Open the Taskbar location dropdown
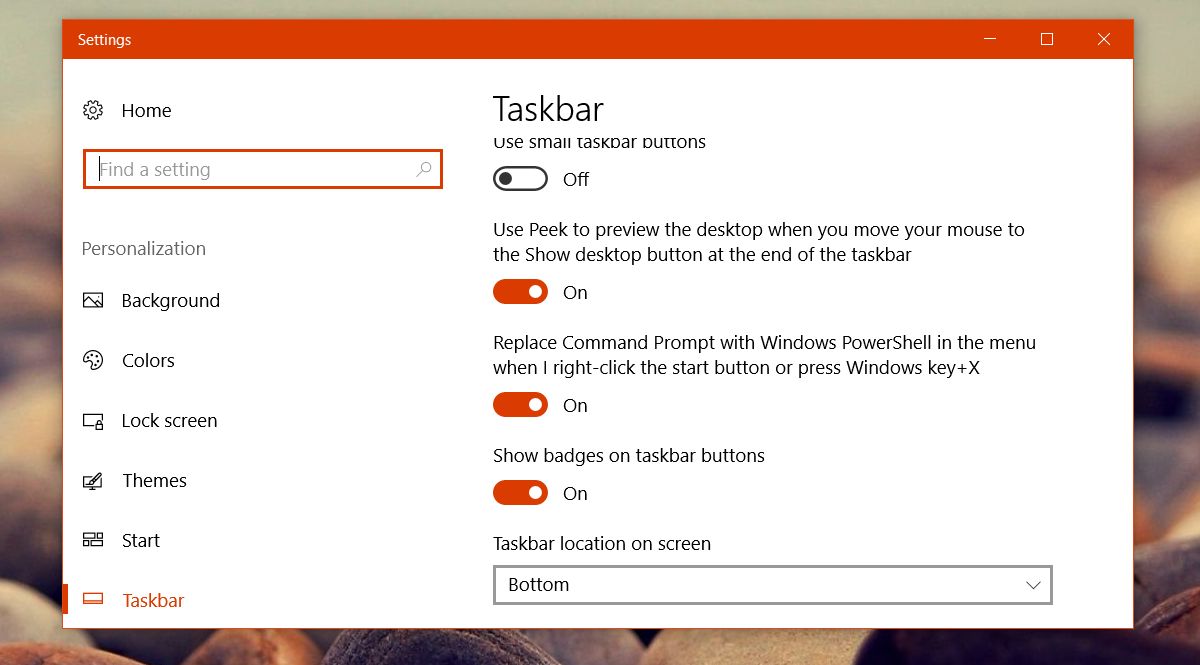Image resolution: width=1200 pixels, height=665 pixels. click(x=773, y=585)
